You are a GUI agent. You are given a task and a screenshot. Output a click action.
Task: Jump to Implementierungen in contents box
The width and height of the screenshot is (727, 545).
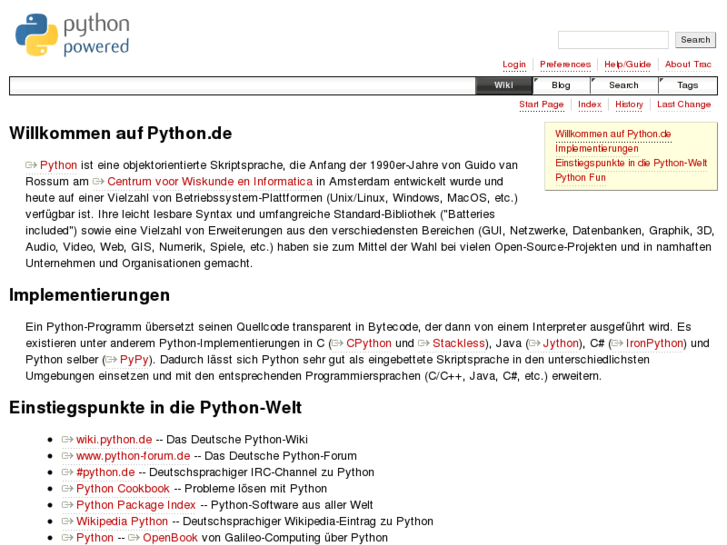[597, 148]
